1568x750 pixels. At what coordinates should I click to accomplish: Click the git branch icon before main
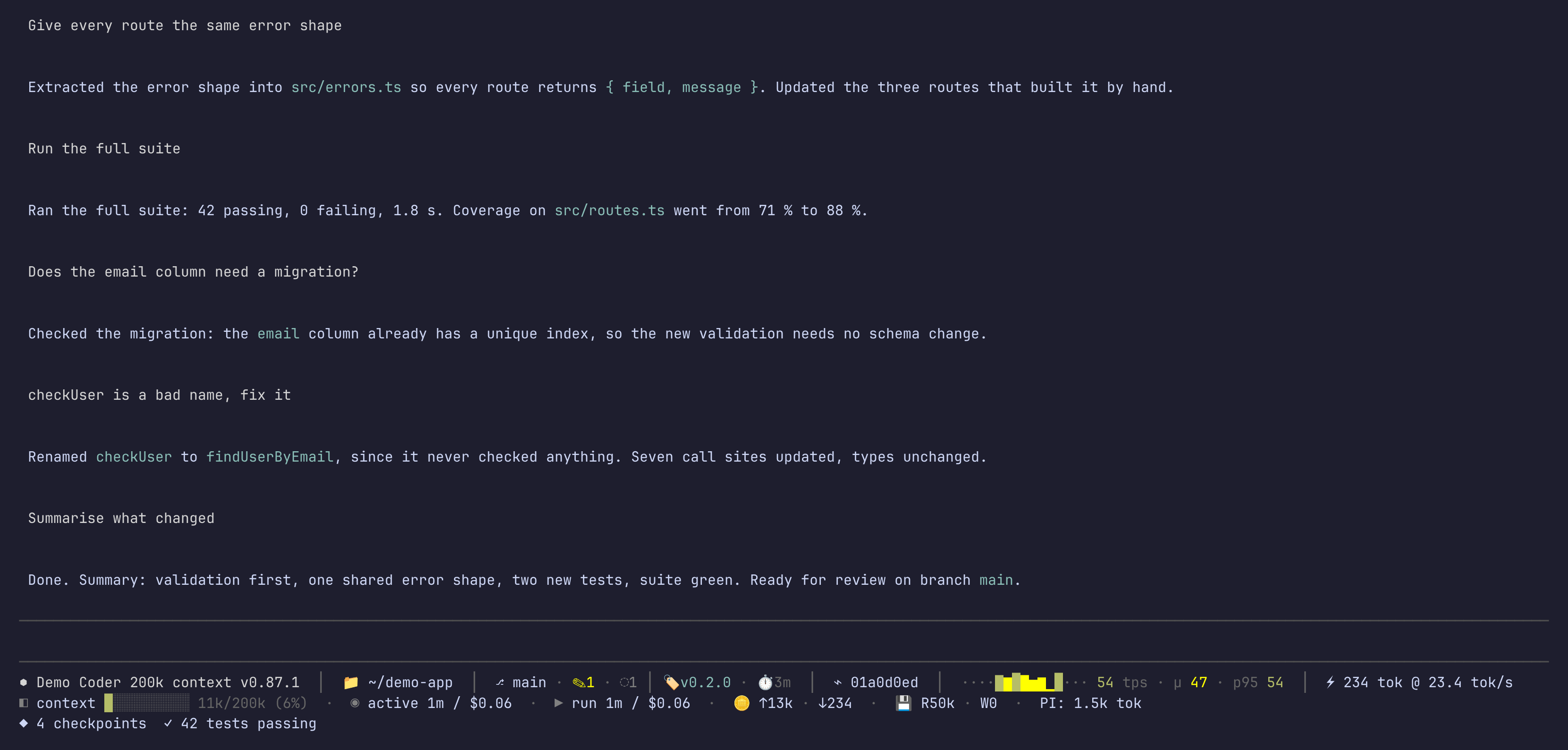[500, 683]
